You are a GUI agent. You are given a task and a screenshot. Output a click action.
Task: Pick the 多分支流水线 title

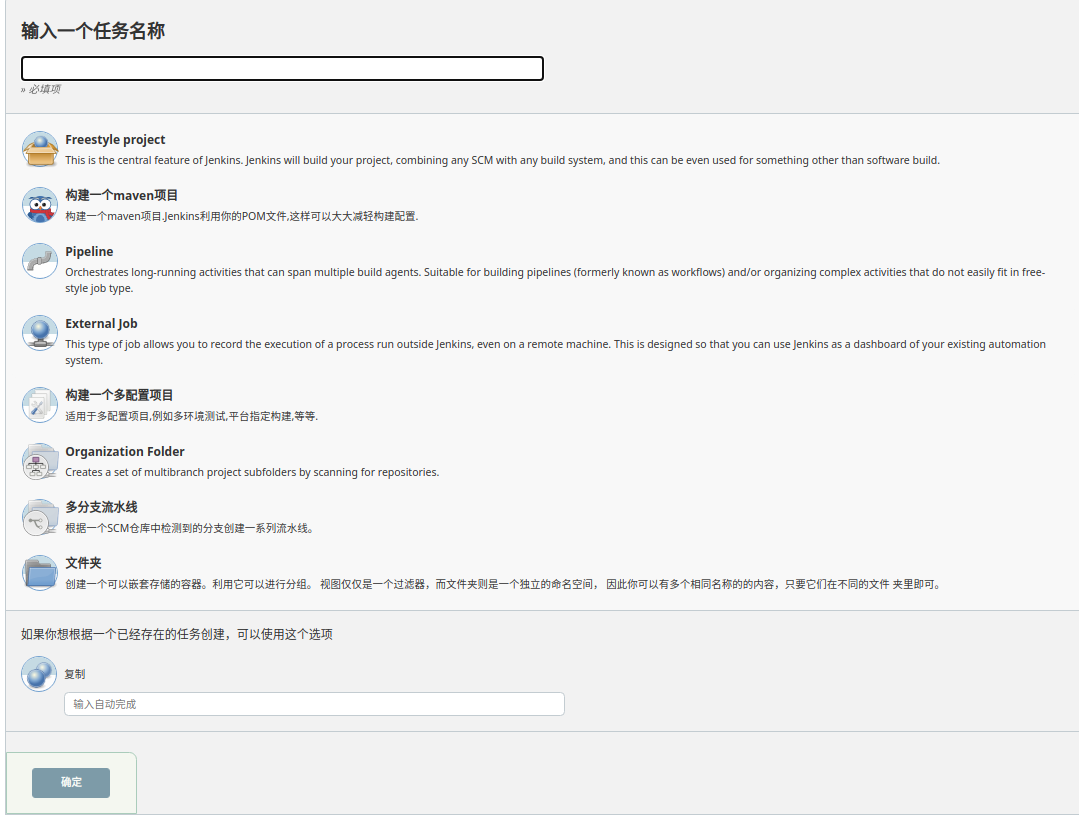click(101, 508)
